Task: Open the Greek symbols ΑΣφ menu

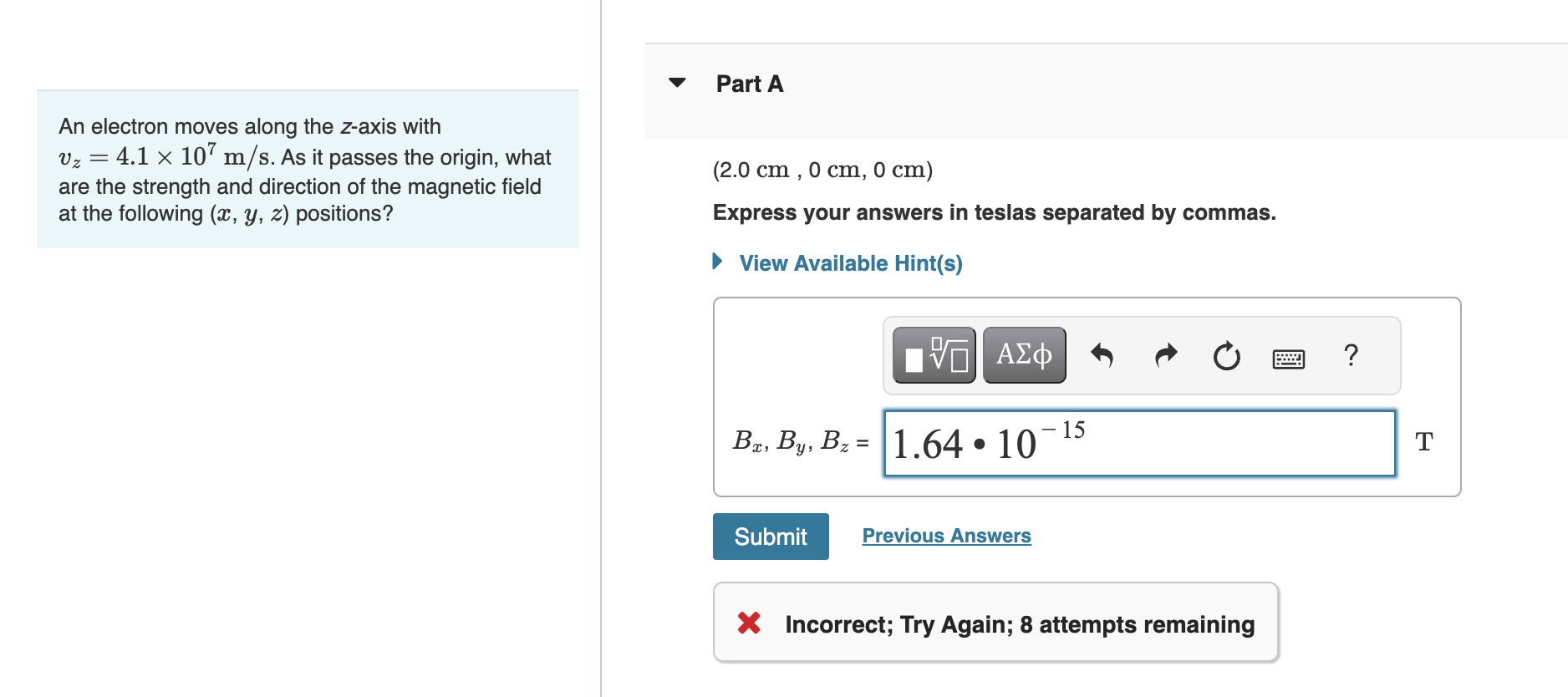Action: tap(1023, 354)
